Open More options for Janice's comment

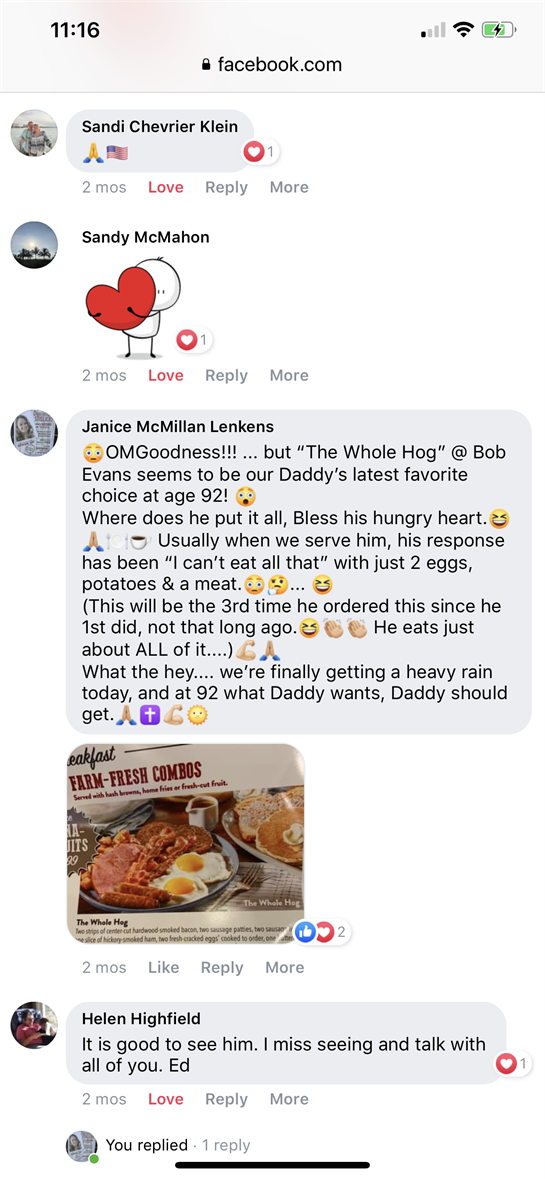284,968
